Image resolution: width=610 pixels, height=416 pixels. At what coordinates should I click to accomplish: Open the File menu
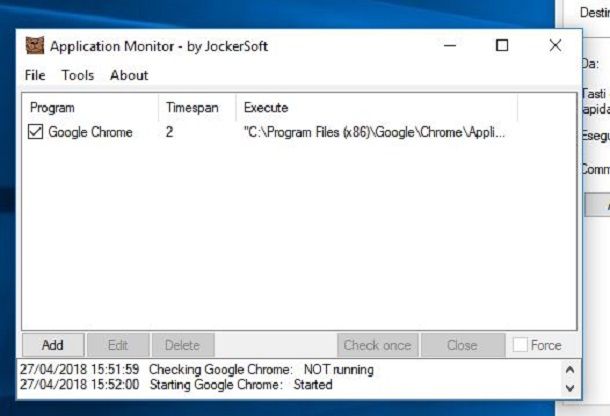35,75
